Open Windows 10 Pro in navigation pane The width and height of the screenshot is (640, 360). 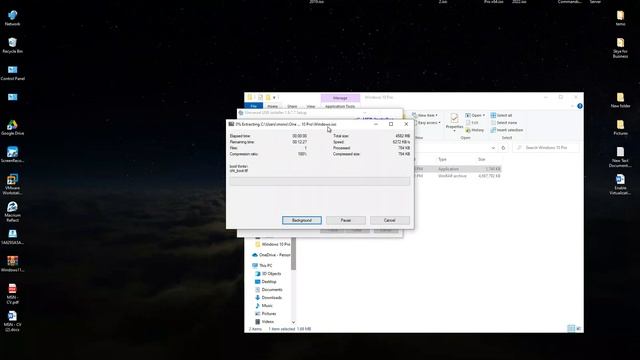click(x=272, y=244)
